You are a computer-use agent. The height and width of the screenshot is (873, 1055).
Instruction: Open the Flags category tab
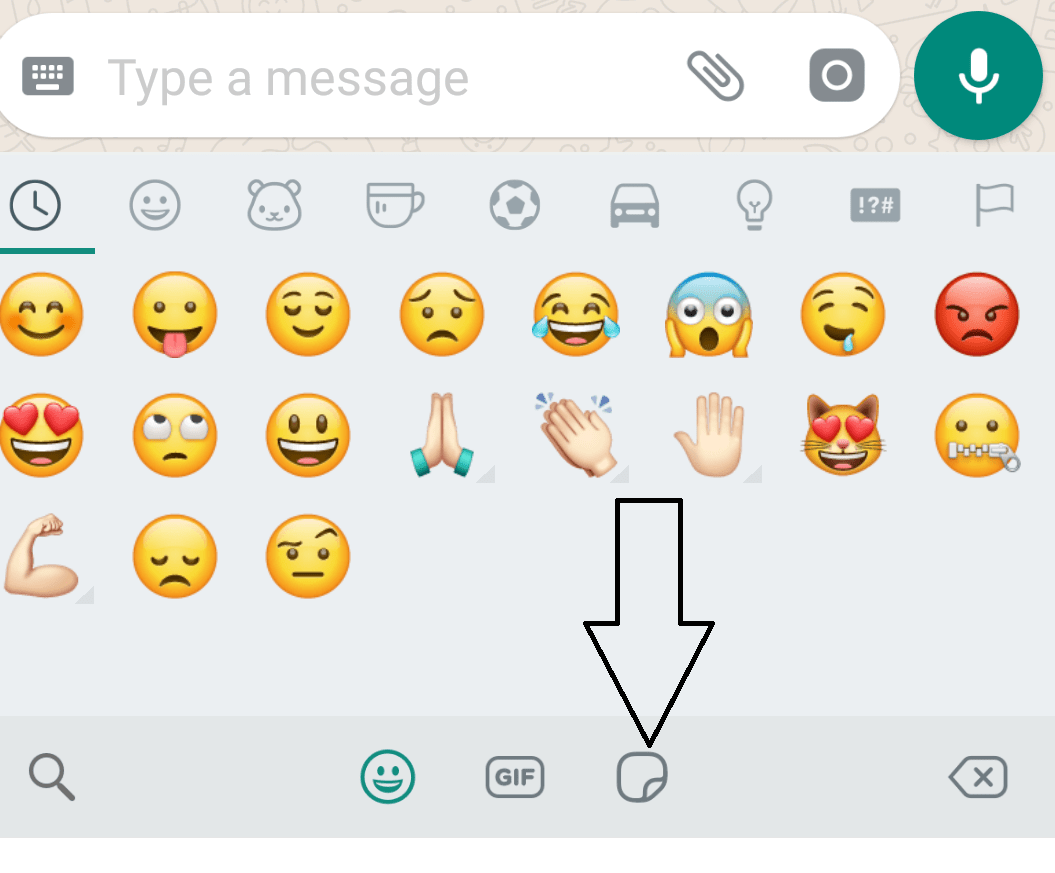(994, 204)
